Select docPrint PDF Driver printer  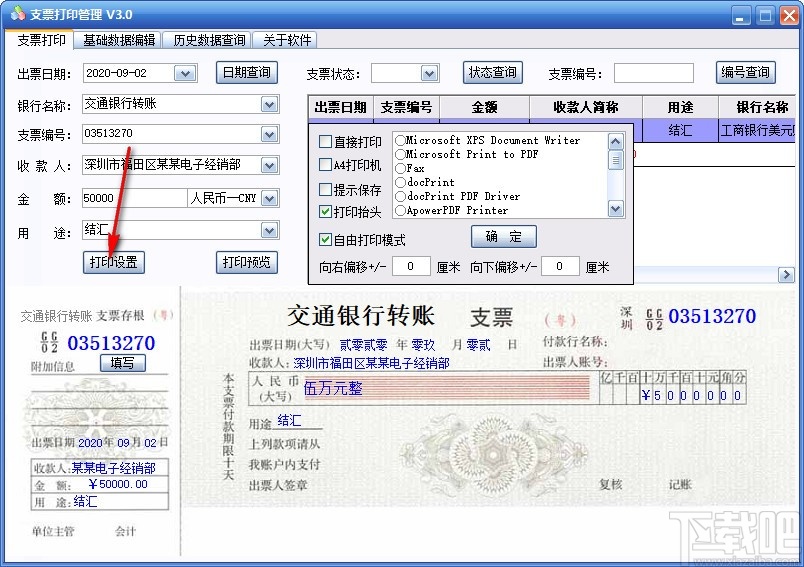pyautogui.click(x=400, y=196)
